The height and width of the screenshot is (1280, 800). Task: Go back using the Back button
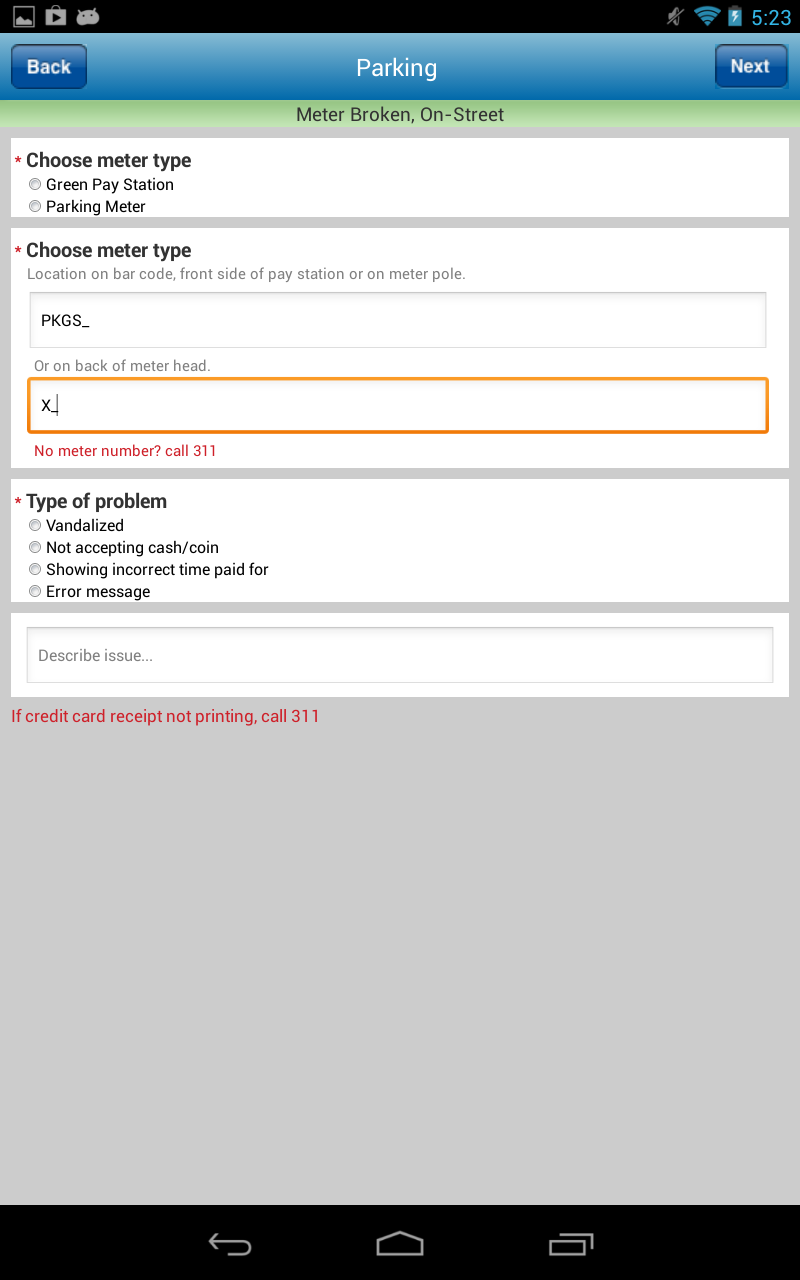[49, 67]
